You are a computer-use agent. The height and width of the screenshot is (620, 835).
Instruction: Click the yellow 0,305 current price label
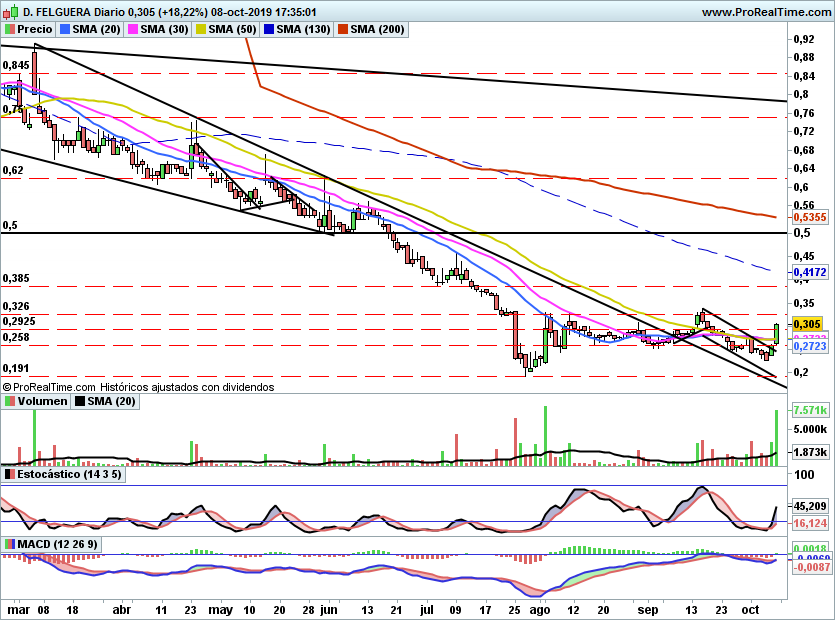(807, 324)
